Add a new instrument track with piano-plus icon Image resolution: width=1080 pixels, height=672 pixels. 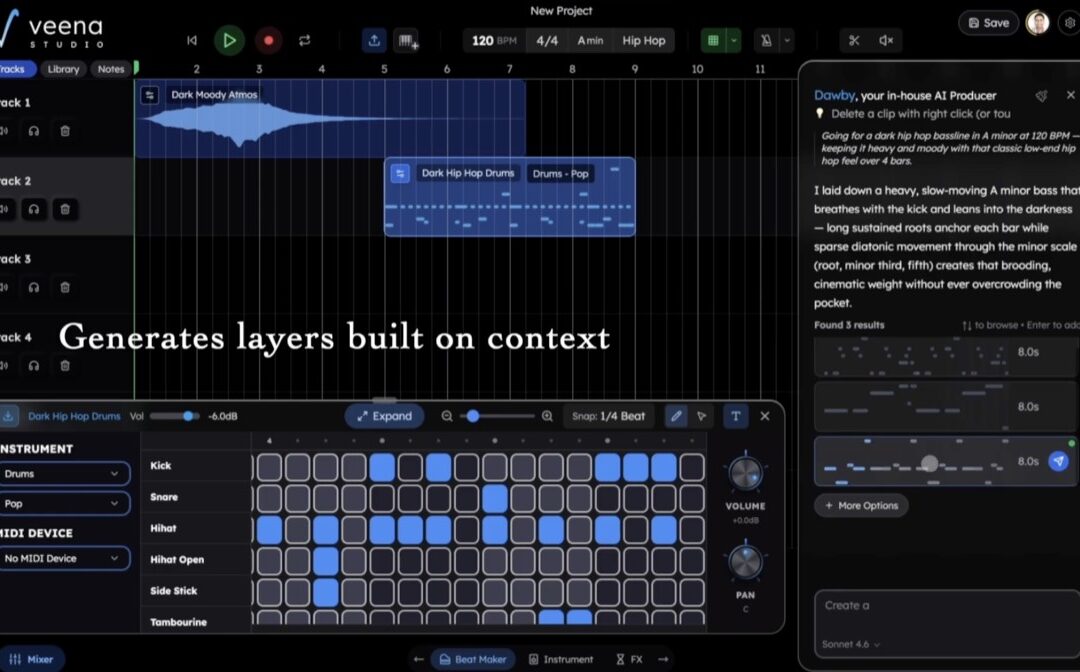point(406,41)
